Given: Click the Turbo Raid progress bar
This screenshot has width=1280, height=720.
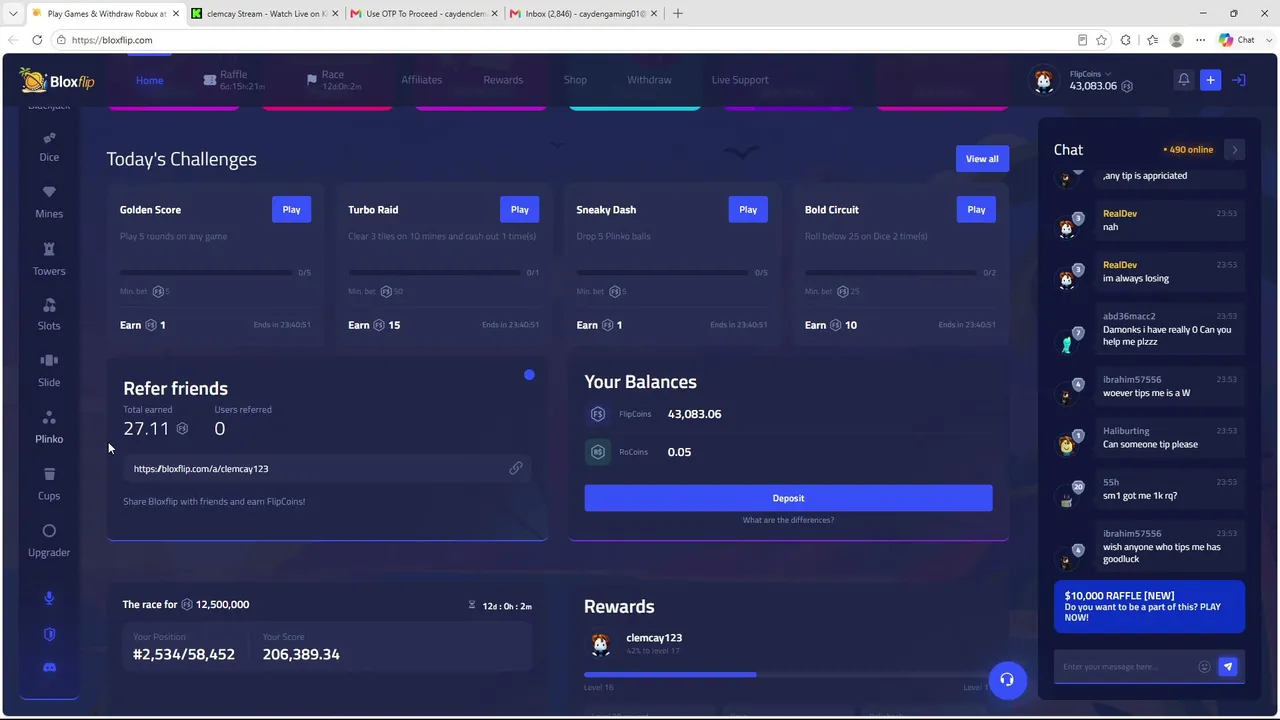Looking at the screenshot, I should click(x=434, y=272).
